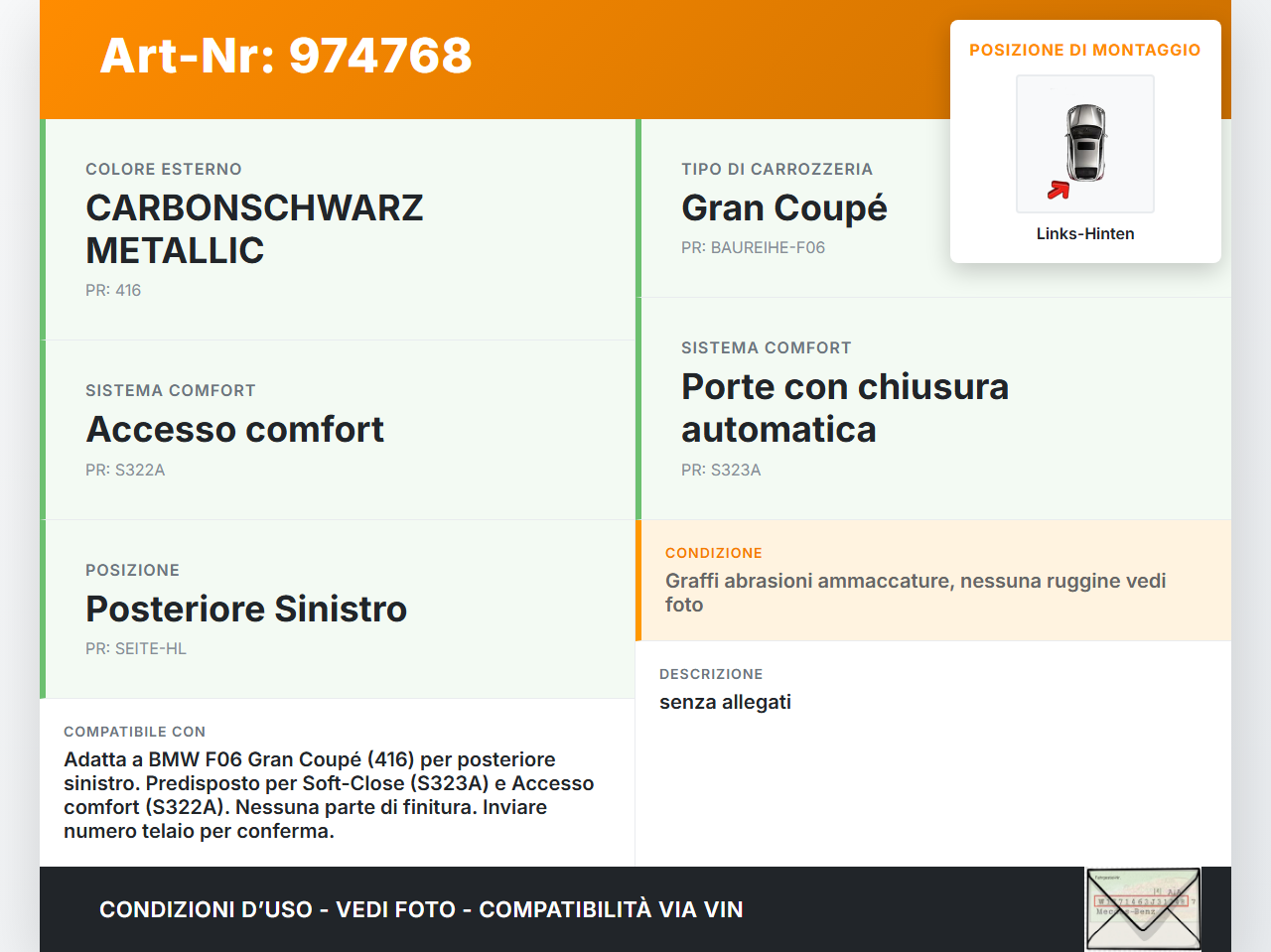Click the senza allegati description text
Screen dimensions: 1271x952
[x=725, y=702]
